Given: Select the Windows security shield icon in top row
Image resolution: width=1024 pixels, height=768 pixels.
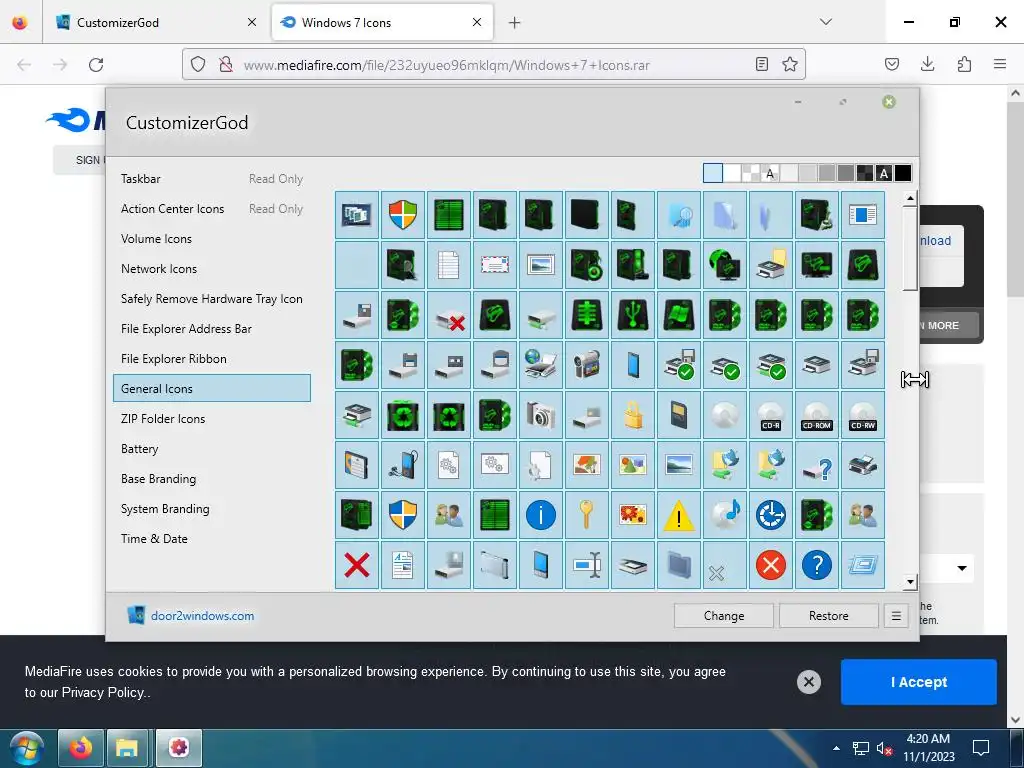Looking at the screenshot, I should click(403, 215).
